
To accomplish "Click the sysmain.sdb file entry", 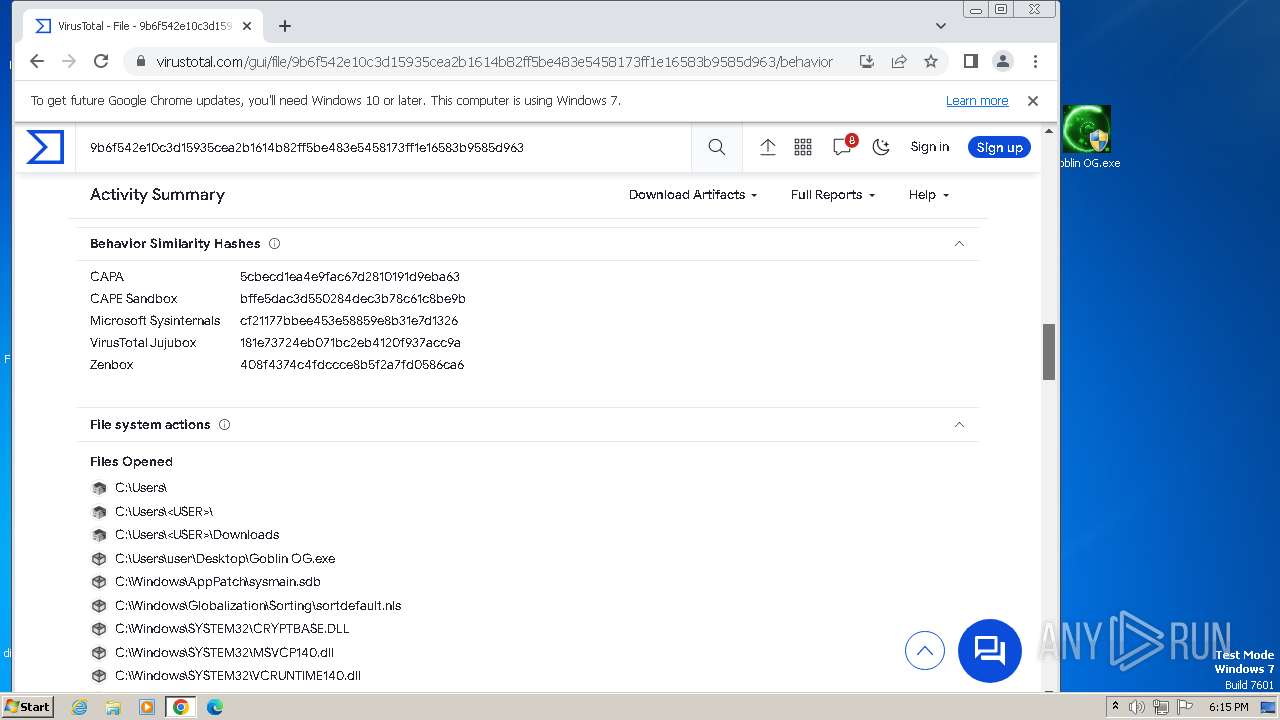I will pos(218,582).
